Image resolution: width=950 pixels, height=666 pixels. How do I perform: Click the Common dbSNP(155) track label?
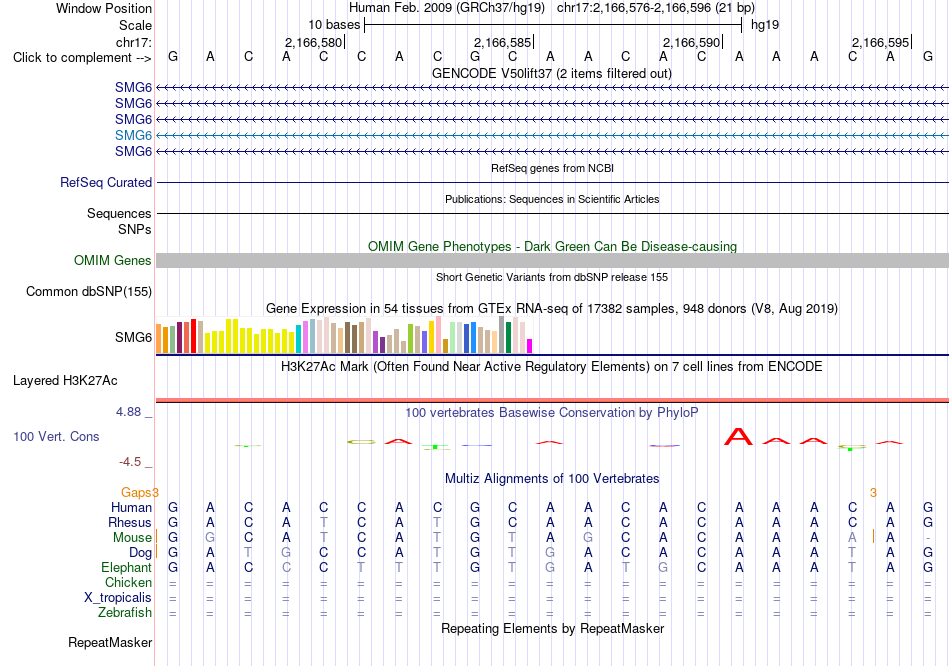click(88, 291)
